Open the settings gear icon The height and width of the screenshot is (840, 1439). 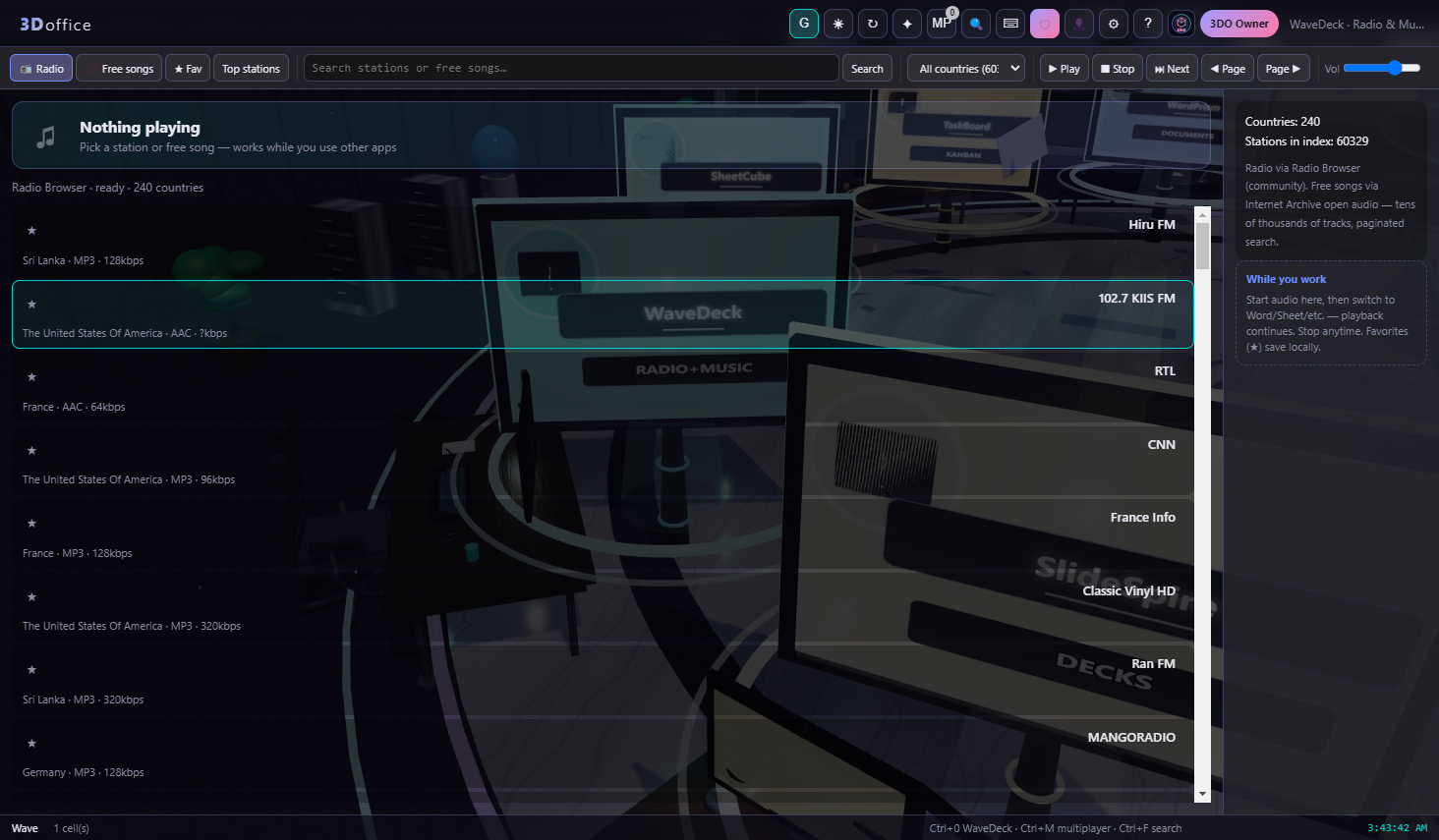pos(1114,24)
